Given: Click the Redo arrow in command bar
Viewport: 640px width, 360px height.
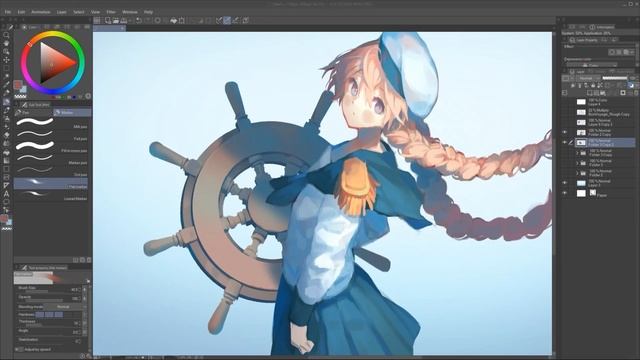Looking at the screenshot, I should [147, 20].
